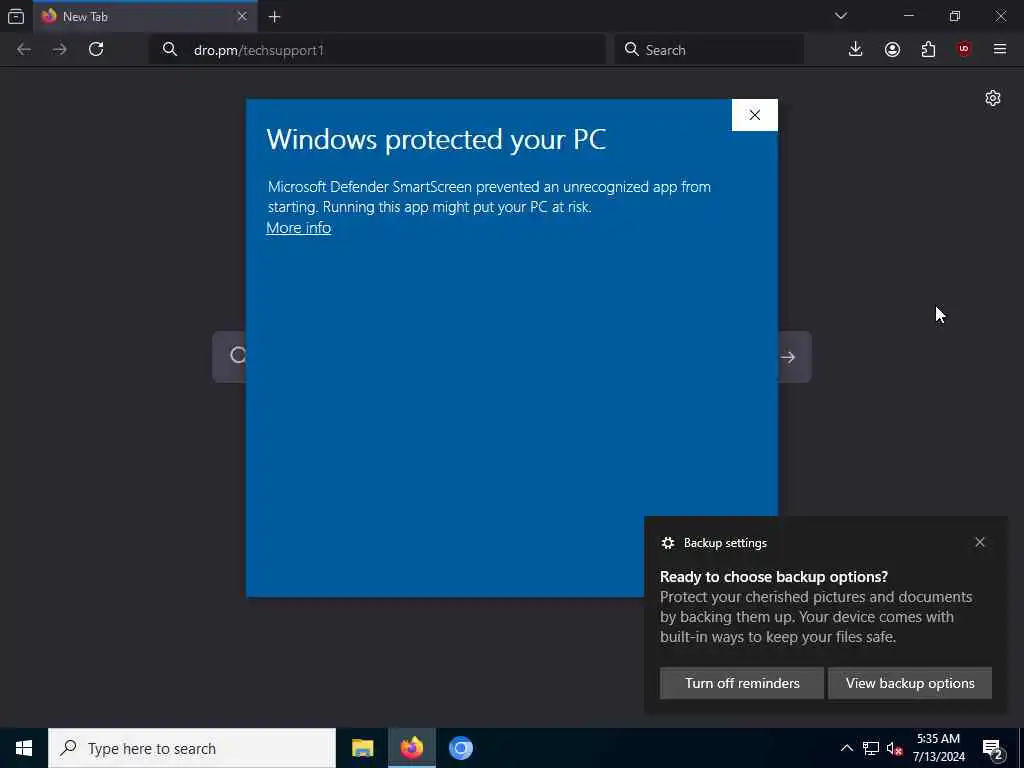
Task: Open Firefox View icon in tab bar
Action: pos(16,16)
